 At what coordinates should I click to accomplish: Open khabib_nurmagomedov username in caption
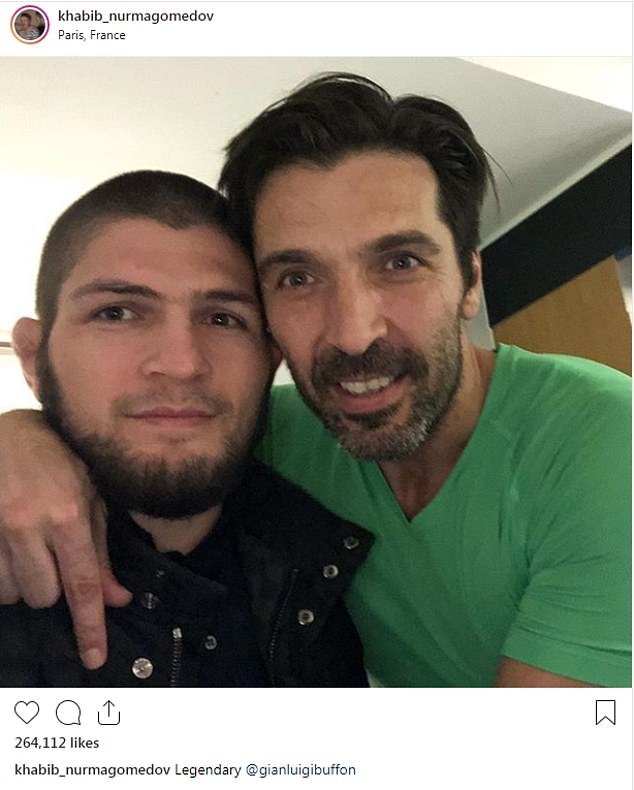[92, 770]
